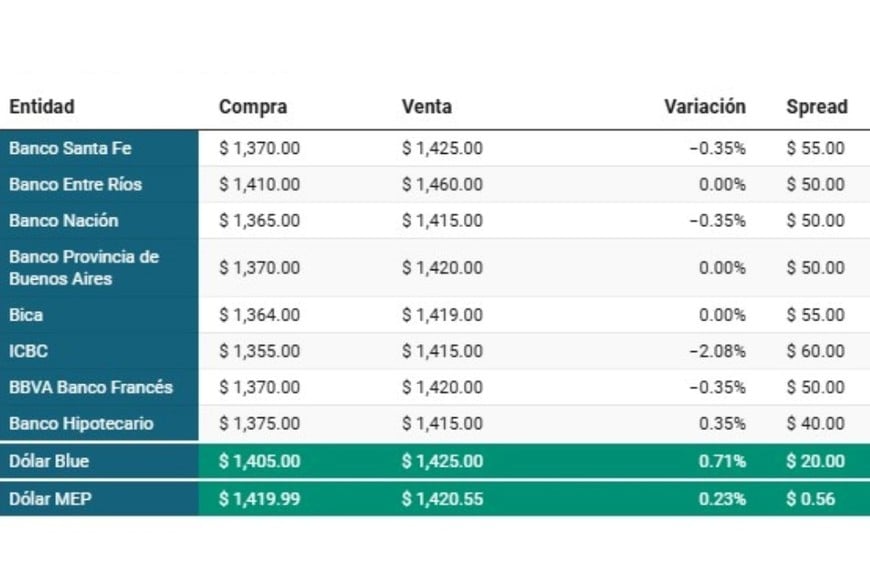
Task: Select the Venta column header
Action: point(427,107)
